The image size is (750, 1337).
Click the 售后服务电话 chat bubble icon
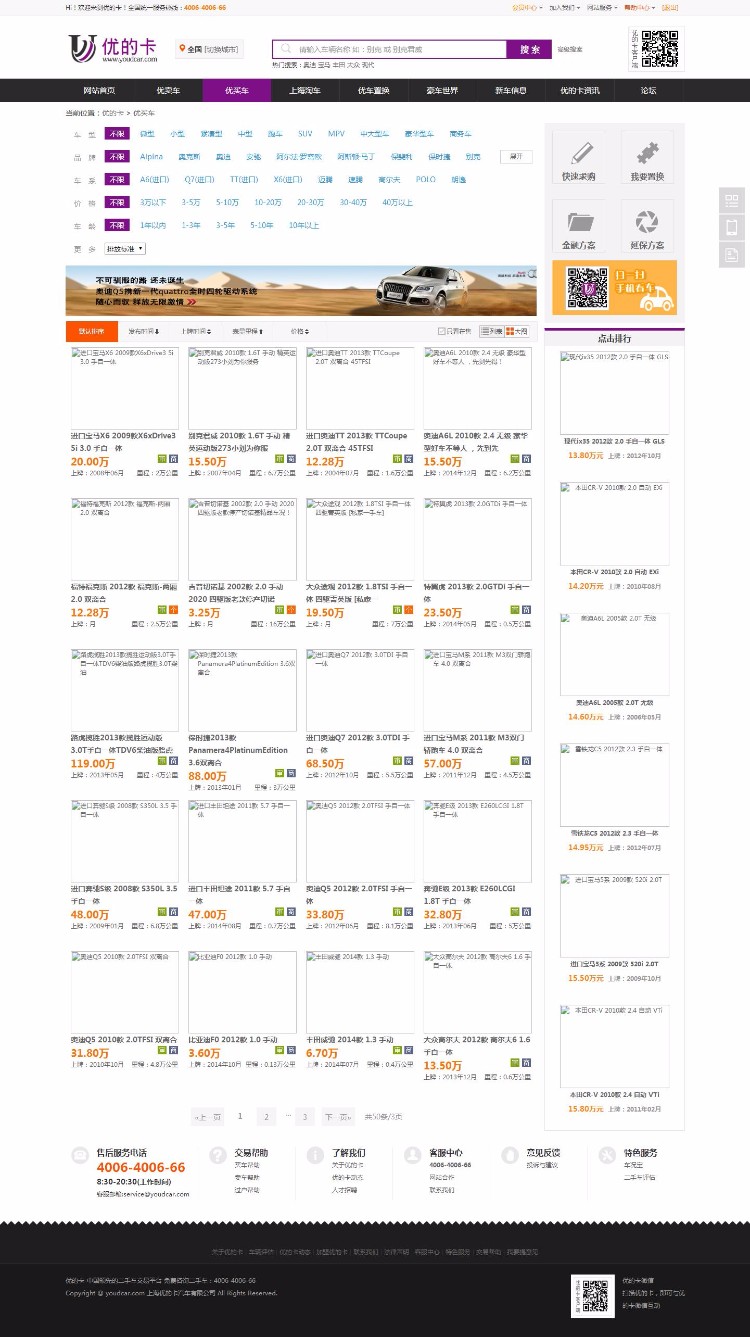80,1155
